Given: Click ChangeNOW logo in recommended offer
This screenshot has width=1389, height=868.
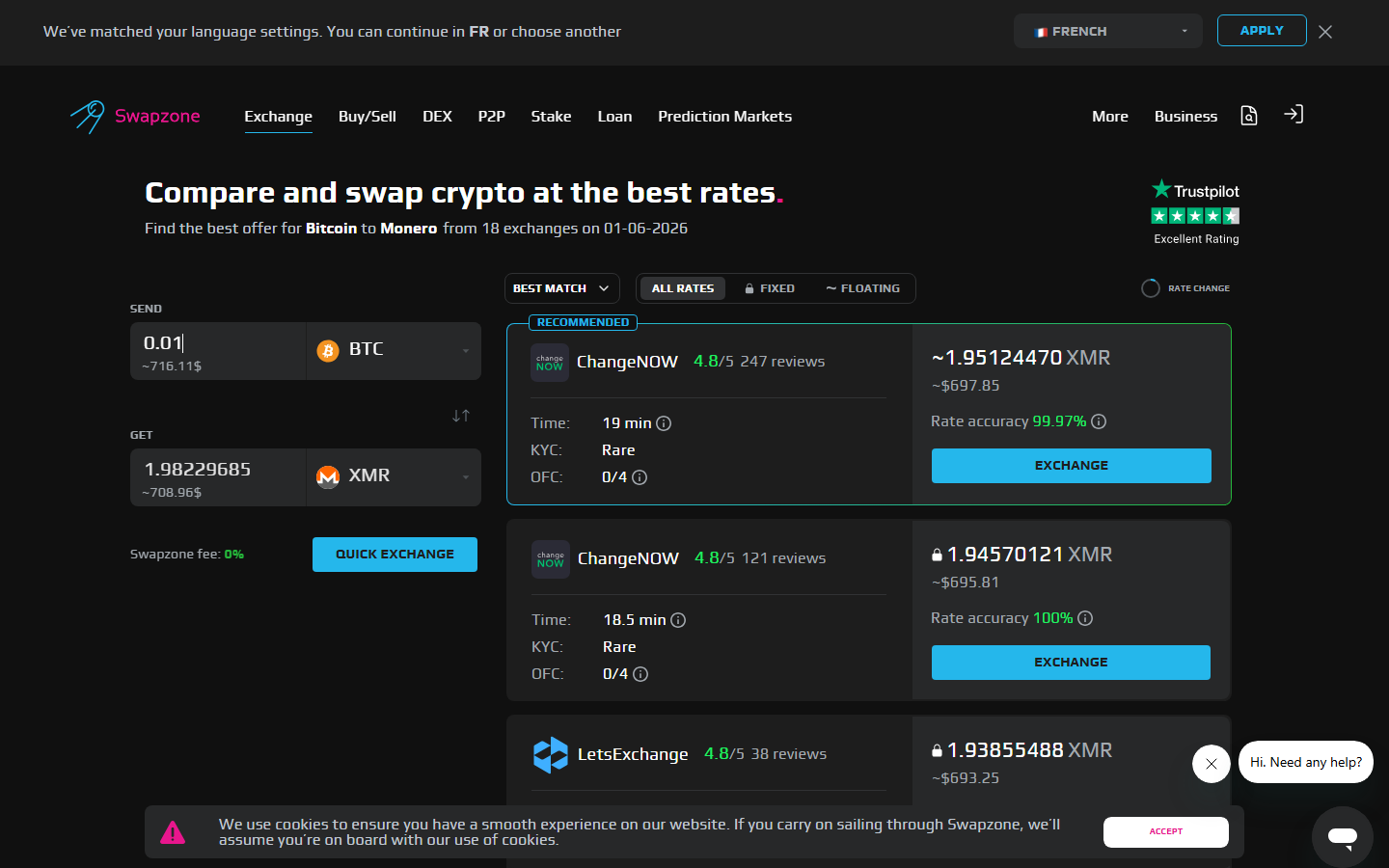Looking at the screenshot, I should coord(550,363).
